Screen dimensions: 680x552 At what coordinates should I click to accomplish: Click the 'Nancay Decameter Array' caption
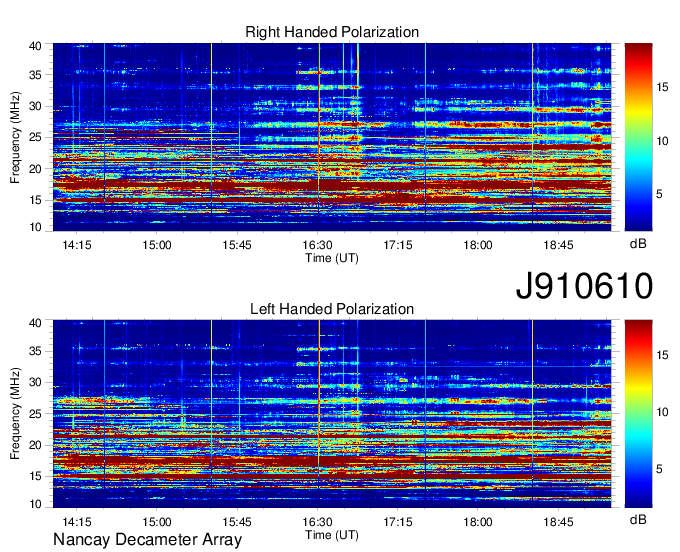coord(147,540)
